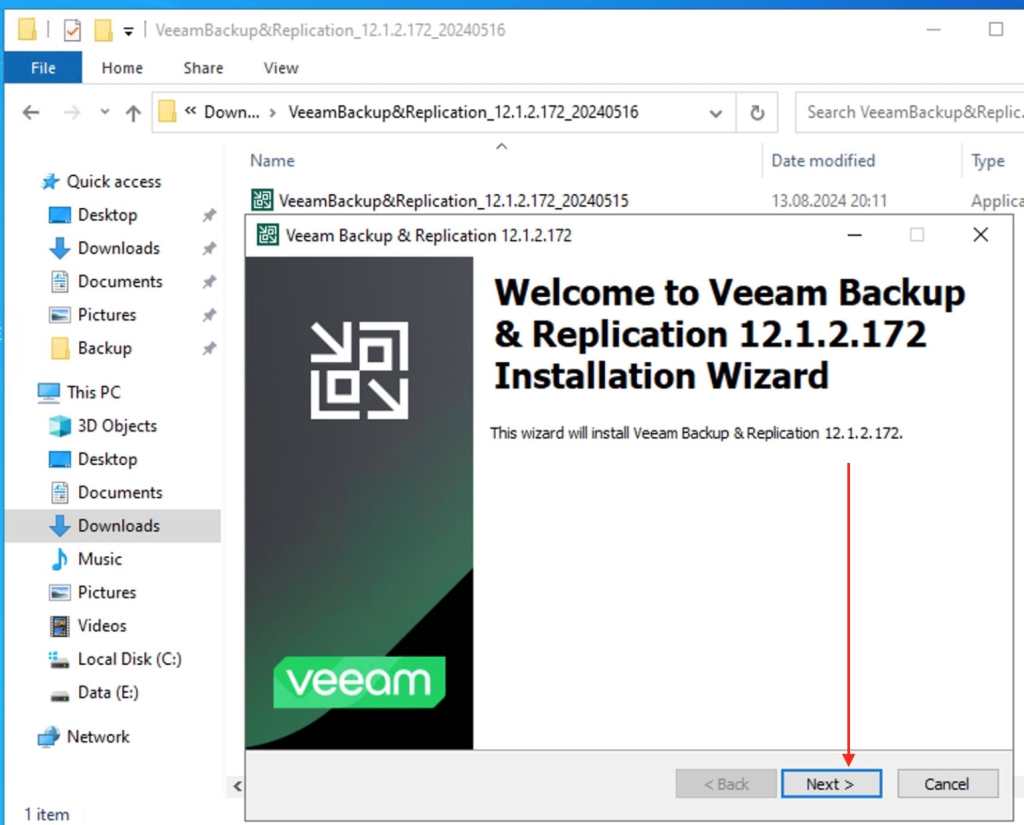Click the Properties quick access toolbar icon

[x=72, y=30]
